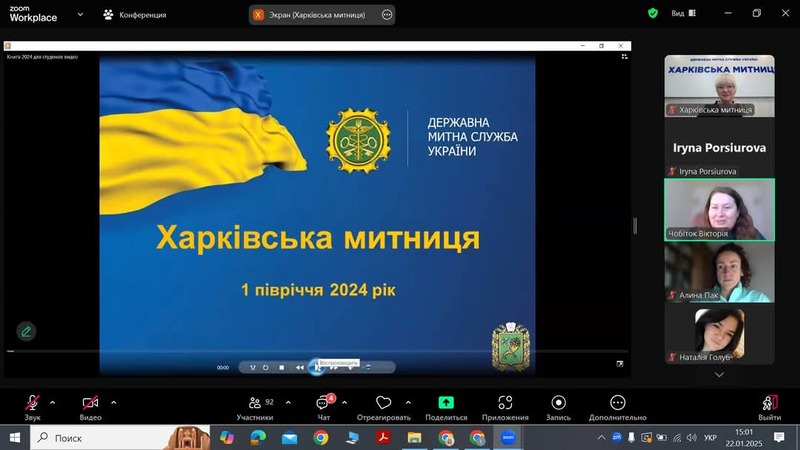This screenshot has width=800, height=450.
Task: Open File Explorer from the taskbar
Action: pos(414,438)
